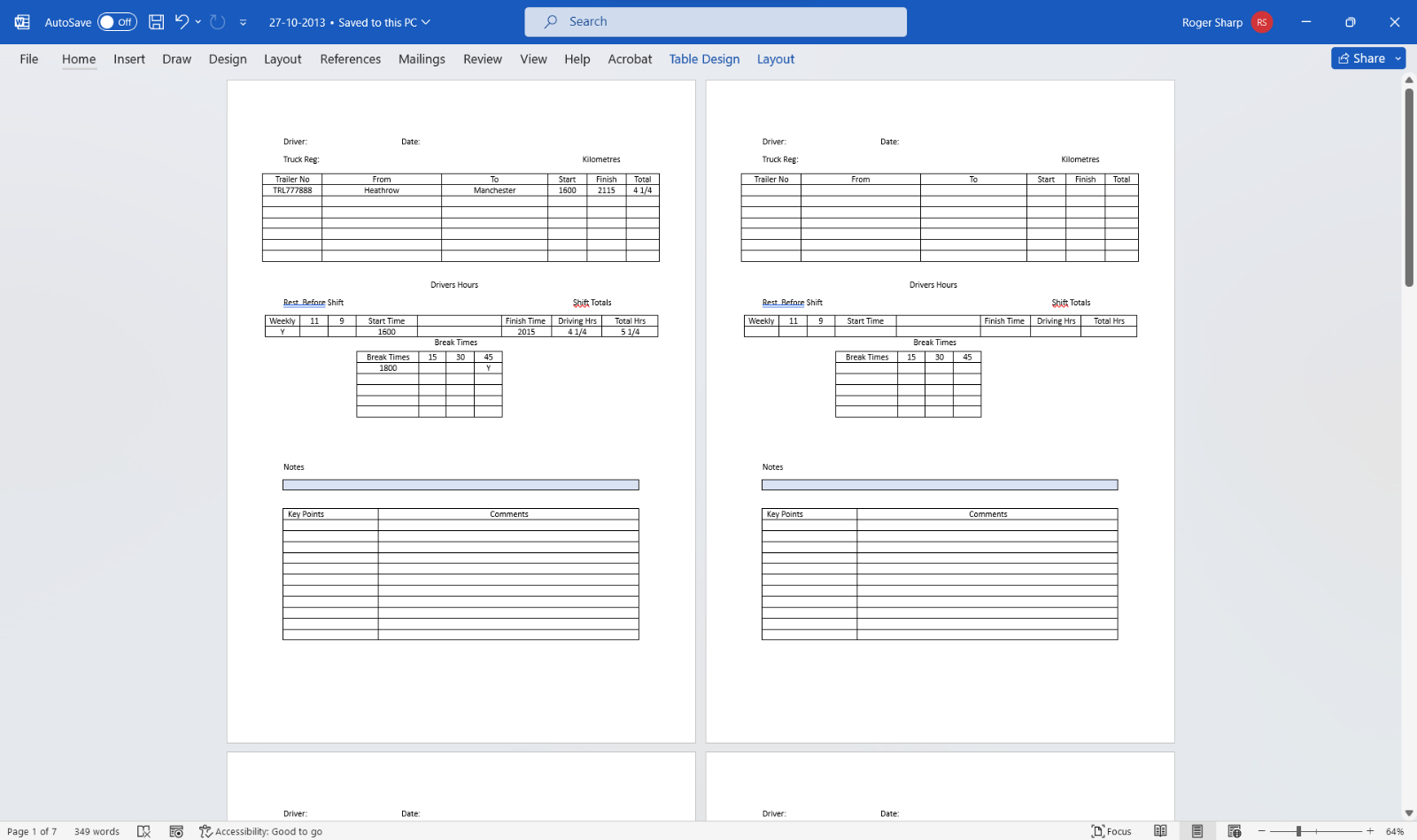
Task: Open the proofing errors checker
Action: click(x=143, y=831)
